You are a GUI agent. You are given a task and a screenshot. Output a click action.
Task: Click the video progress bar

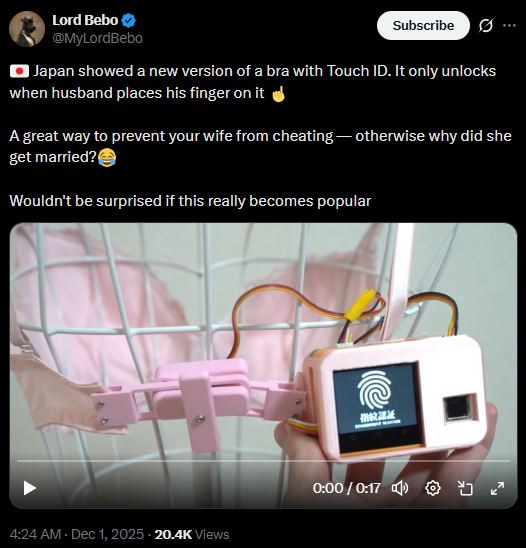click(x=263, y=461)
